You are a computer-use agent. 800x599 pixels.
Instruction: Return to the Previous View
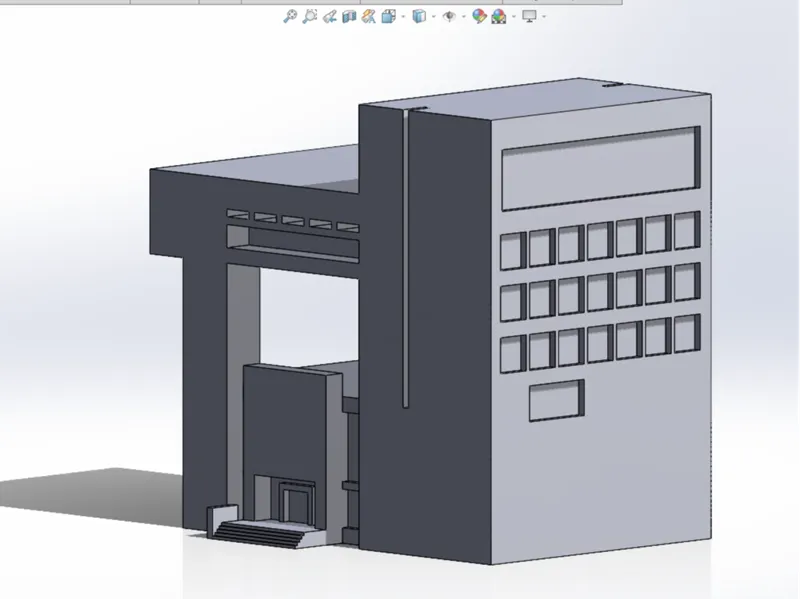click(x=330, y=16)
